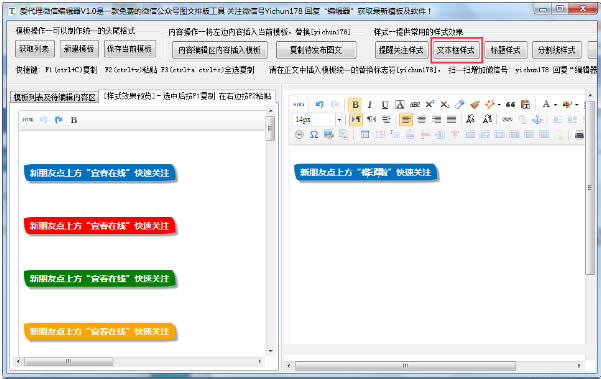This screenshot has width=601, height=379.
Task: Select the format painter brush icon
Action: coord(475,105)
